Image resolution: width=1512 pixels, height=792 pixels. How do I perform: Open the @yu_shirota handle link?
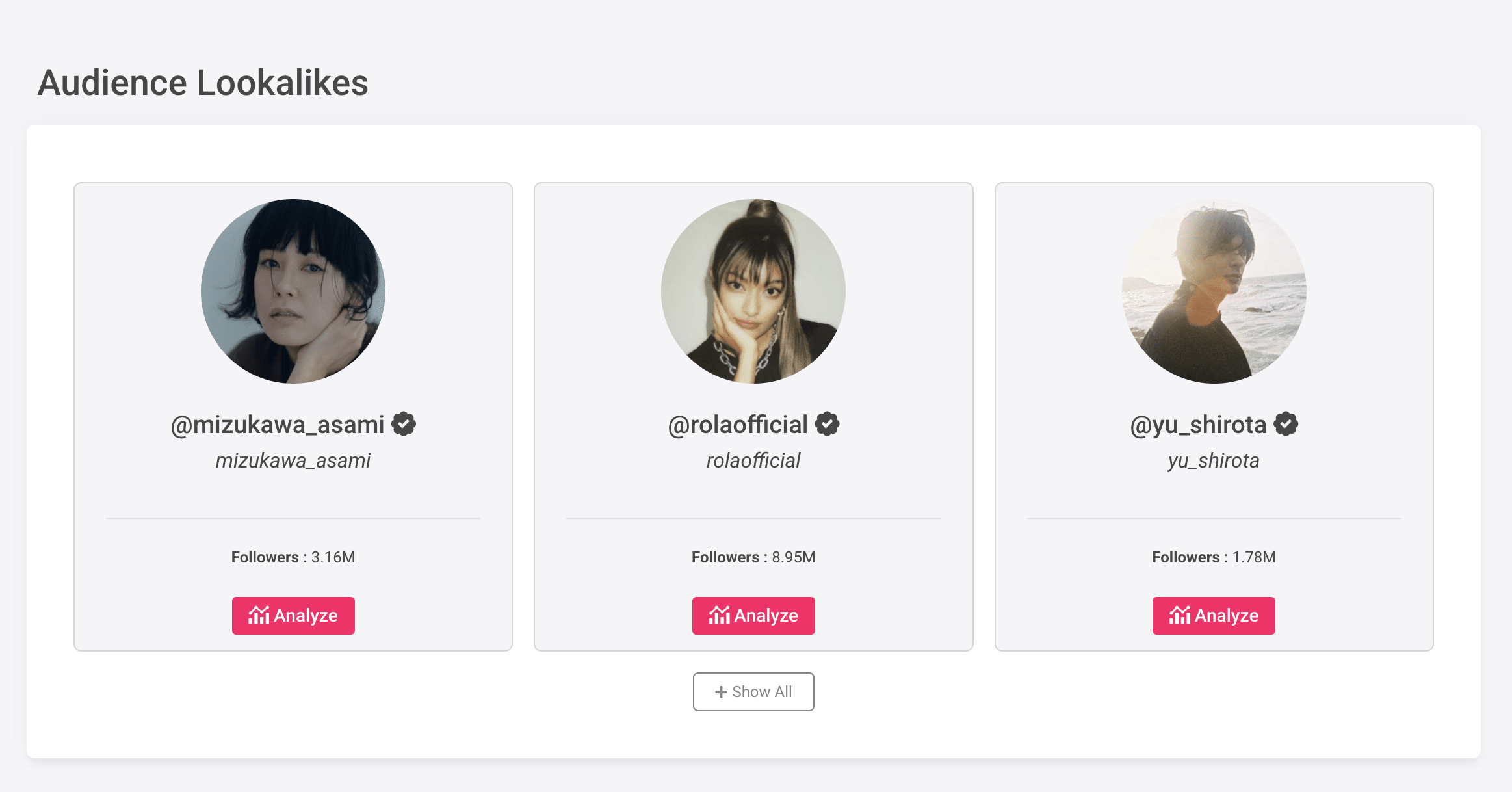pyautogui.click(x=1198, y=425)
